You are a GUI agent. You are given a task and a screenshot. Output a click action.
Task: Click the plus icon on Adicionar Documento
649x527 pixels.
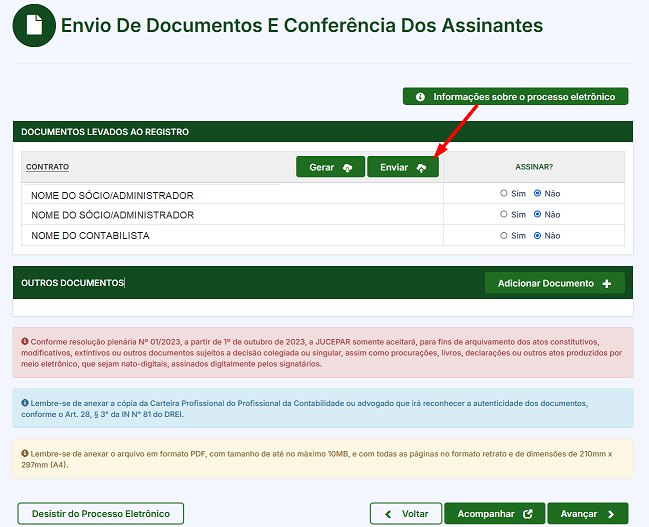607,284
